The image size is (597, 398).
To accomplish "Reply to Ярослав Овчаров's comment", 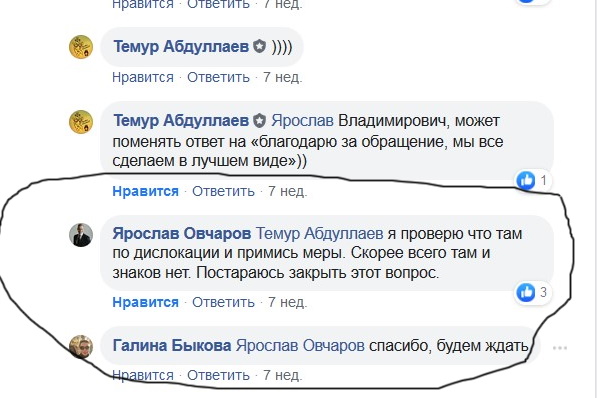I will click(223, 302).
